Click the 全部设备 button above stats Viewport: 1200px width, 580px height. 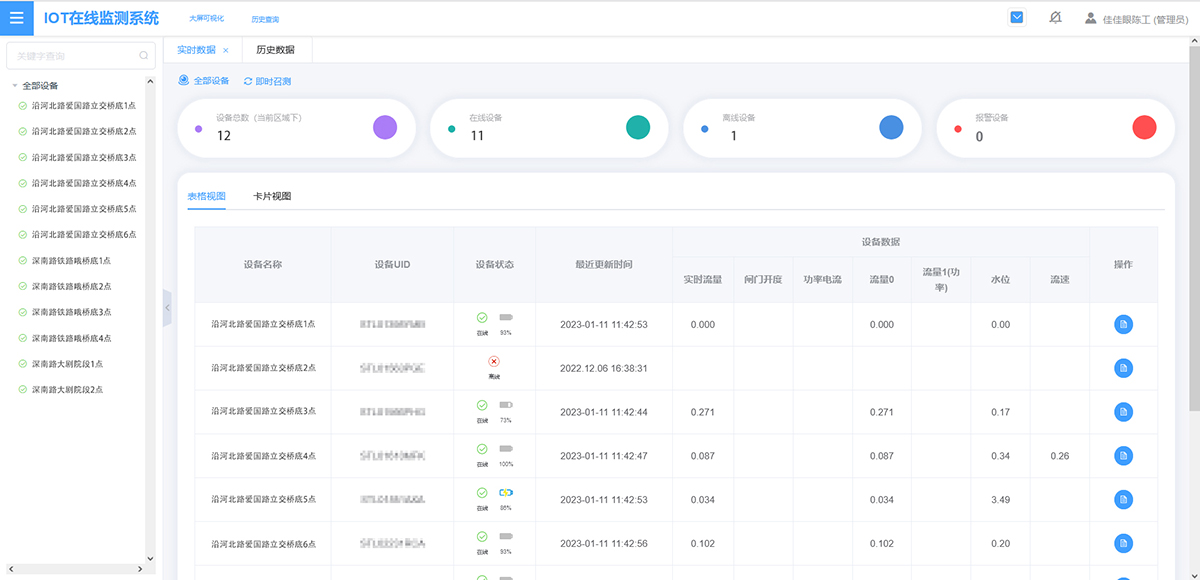[204, 81]
